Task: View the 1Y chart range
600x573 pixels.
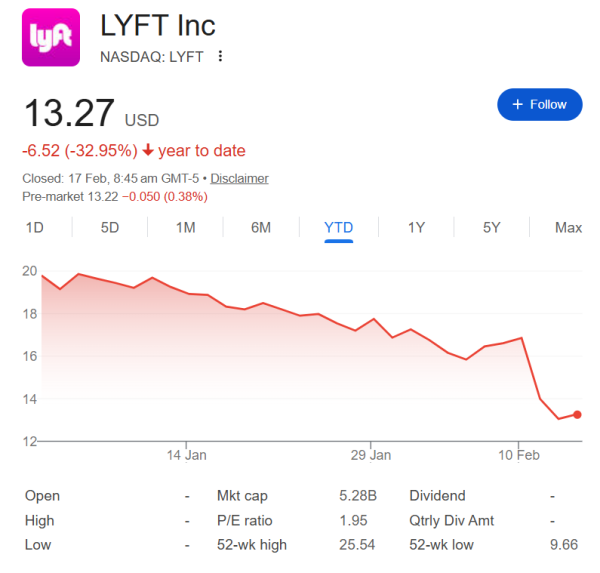Action: (416, 227)
